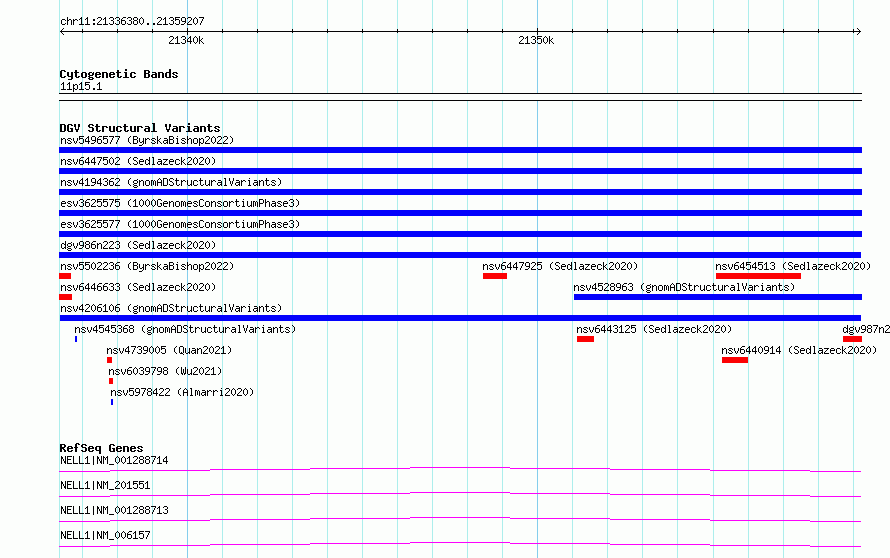Click the Cytogenetic Bands track title
The height and width of the screenshot is (558, 890).
119,74
